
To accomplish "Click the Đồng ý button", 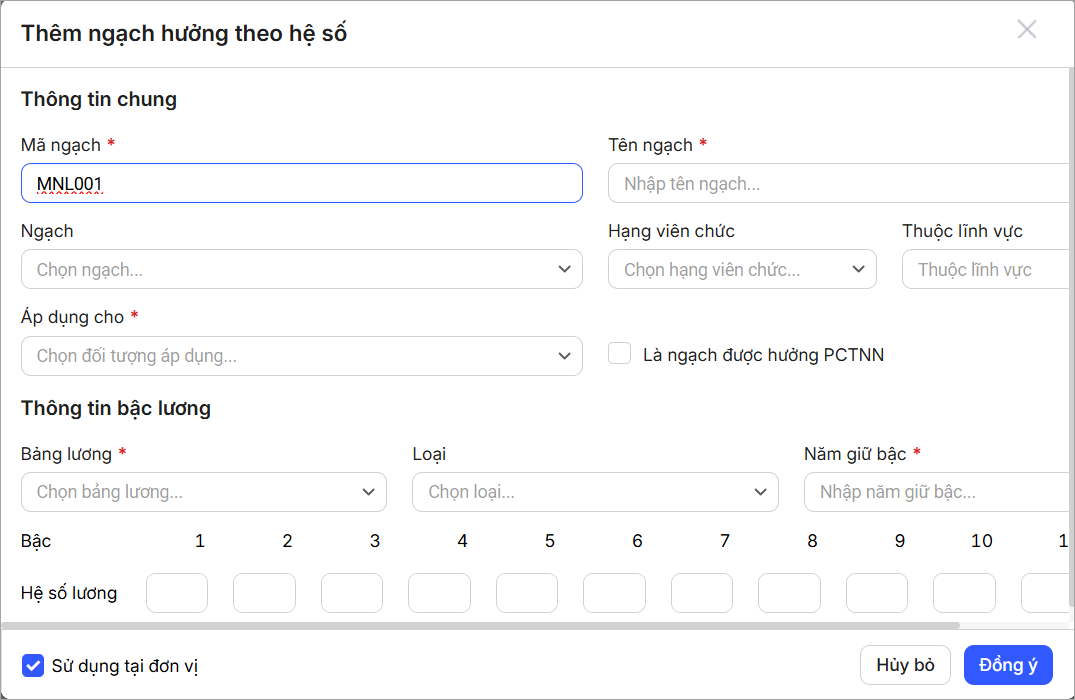I will coord(1008,665).
